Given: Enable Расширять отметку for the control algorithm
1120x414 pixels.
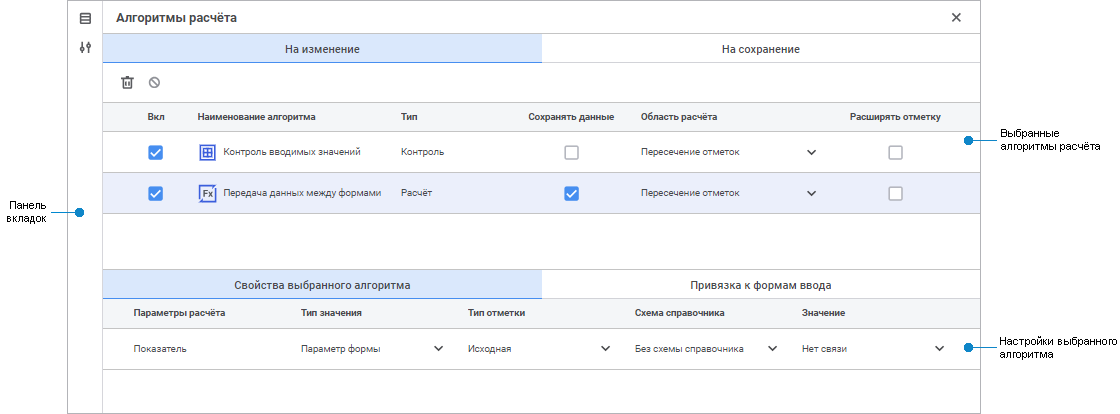Looking at the screenshot, I should point(895,153).
